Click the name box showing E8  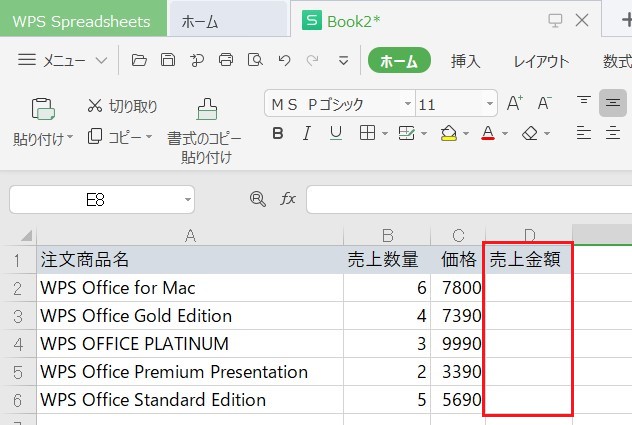95,199
